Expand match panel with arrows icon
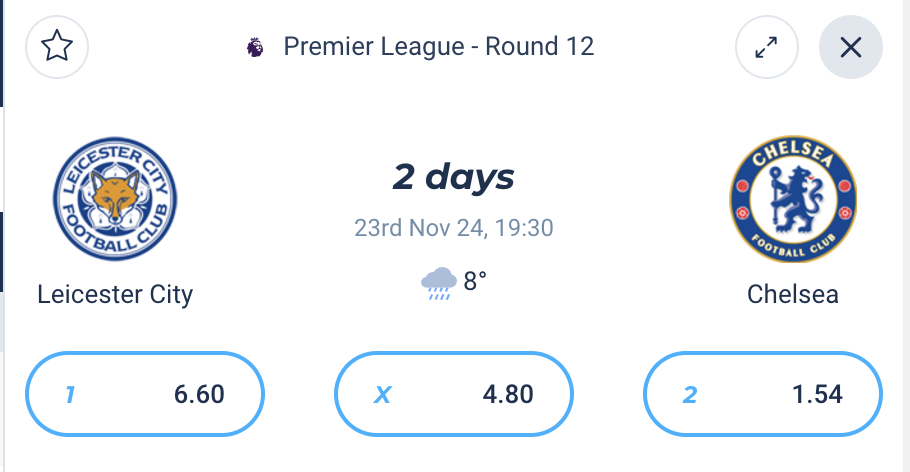 [767, 47]
